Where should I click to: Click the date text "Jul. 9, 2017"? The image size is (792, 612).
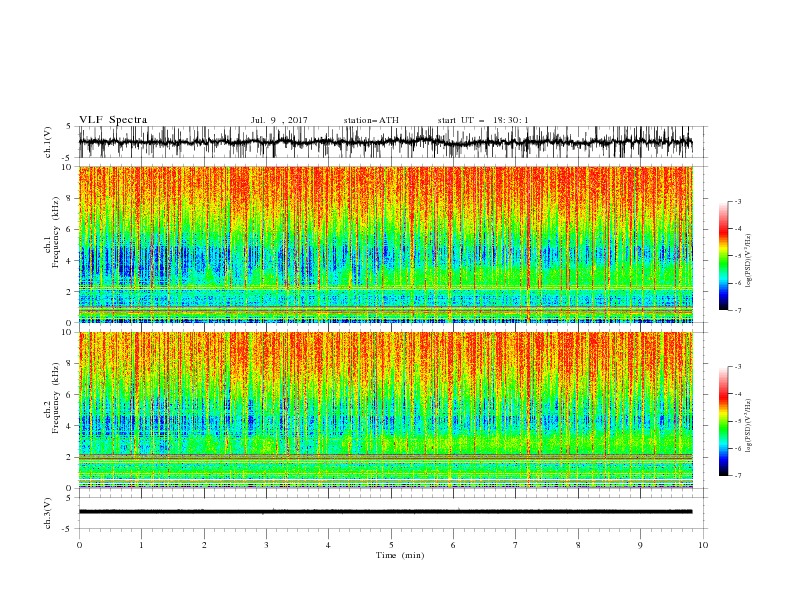coord(279,120)
